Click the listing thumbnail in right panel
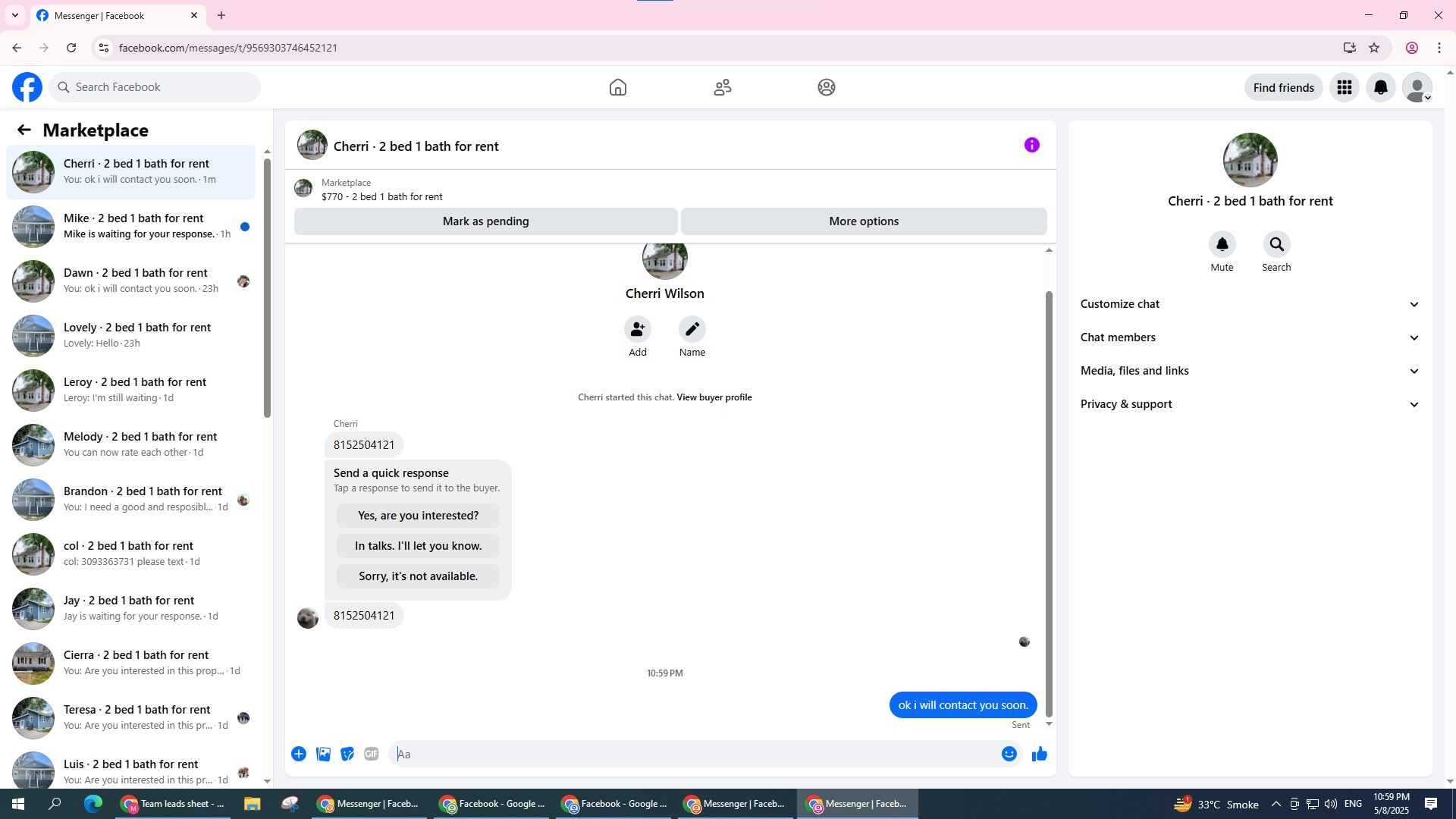 point(1250,160)
